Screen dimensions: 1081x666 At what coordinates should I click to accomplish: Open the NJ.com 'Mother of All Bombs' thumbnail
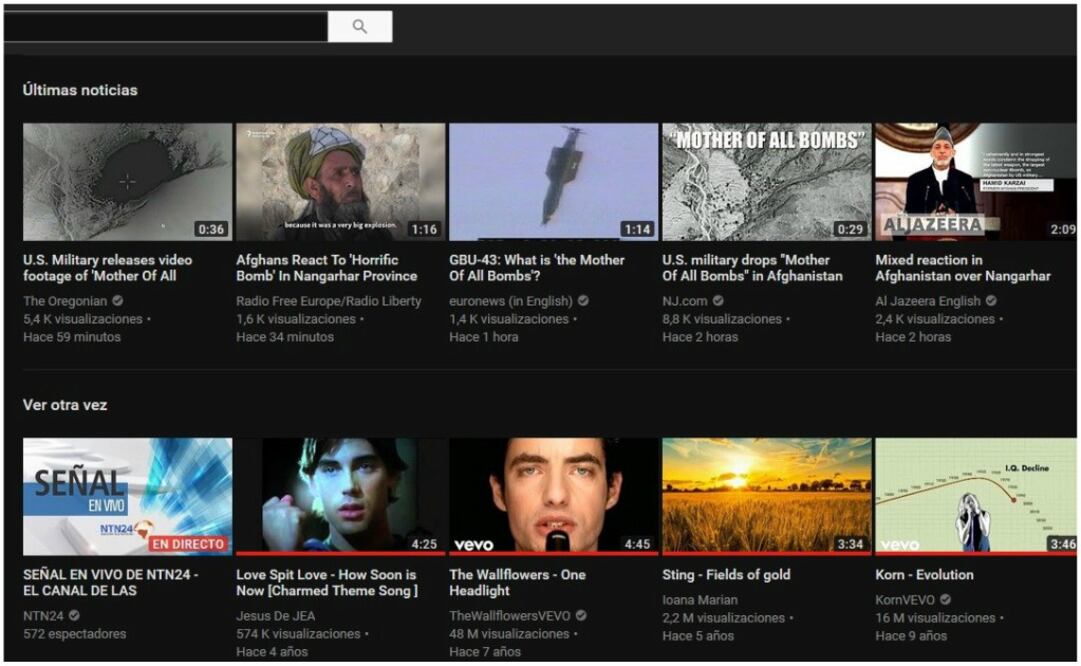click(766, 182)
